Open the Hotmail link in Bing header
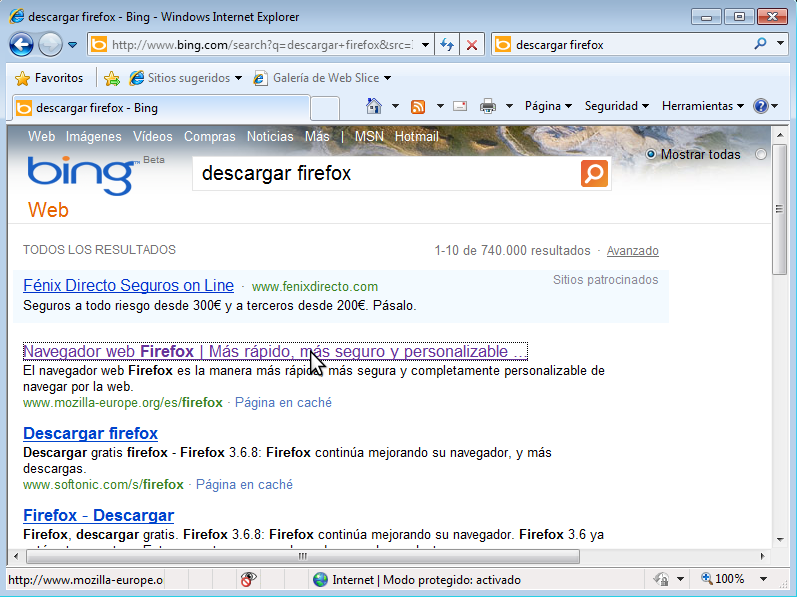The width and height of the screenshot is (797, 597). [x=416, y=136]
